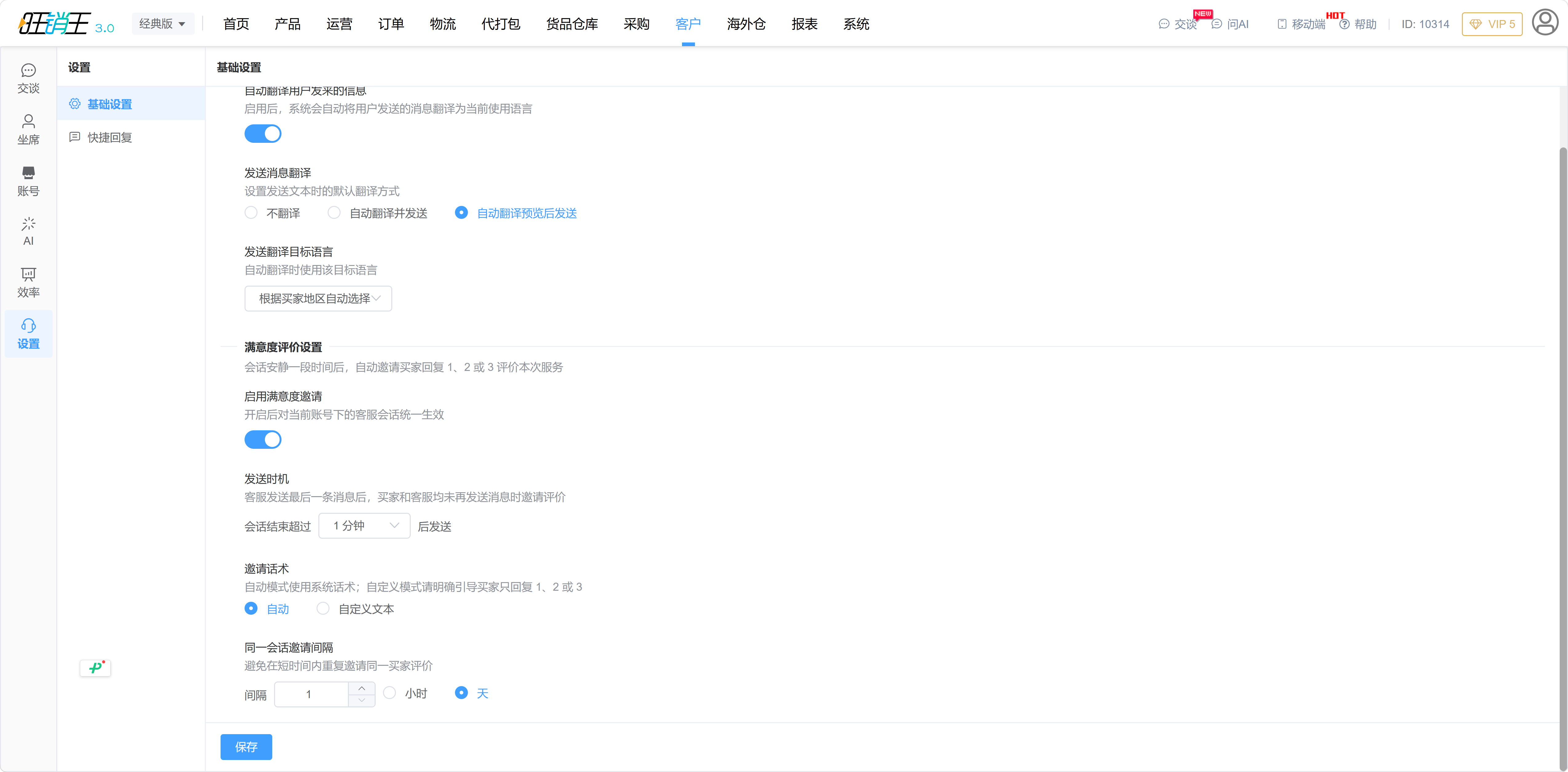
Task: Click the 间隔 number input field
Action: (x=312, y=694)
